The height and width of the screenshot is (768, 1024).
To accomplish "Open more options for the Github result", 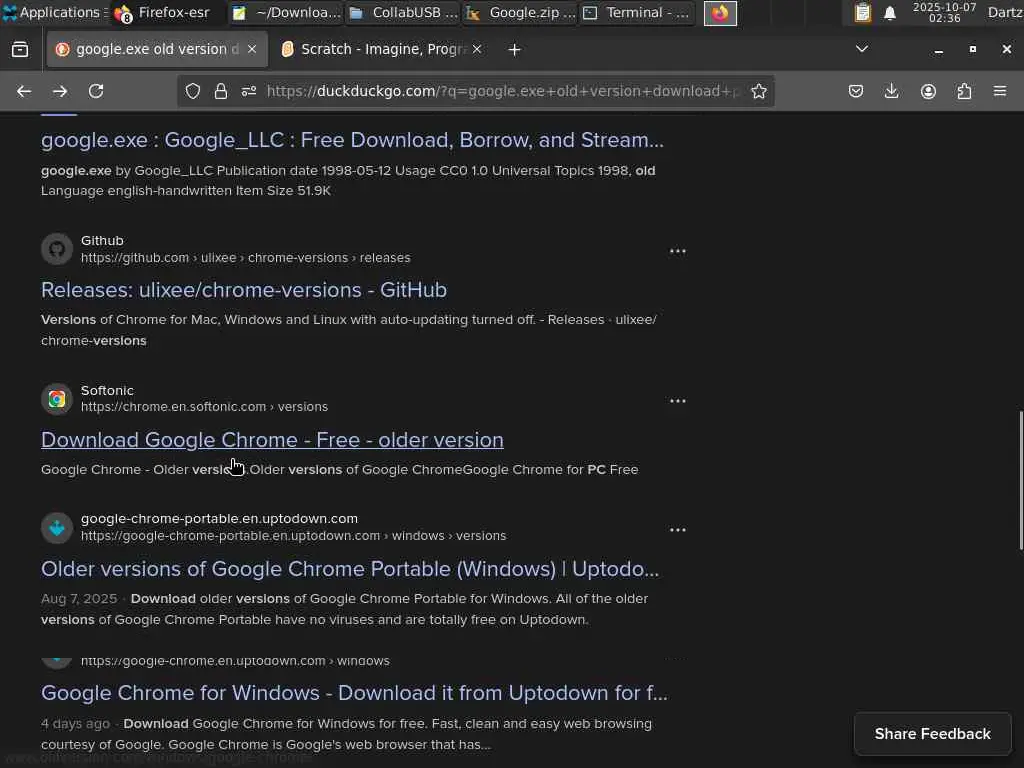I will pyautogui.click(x=678, y=251).
